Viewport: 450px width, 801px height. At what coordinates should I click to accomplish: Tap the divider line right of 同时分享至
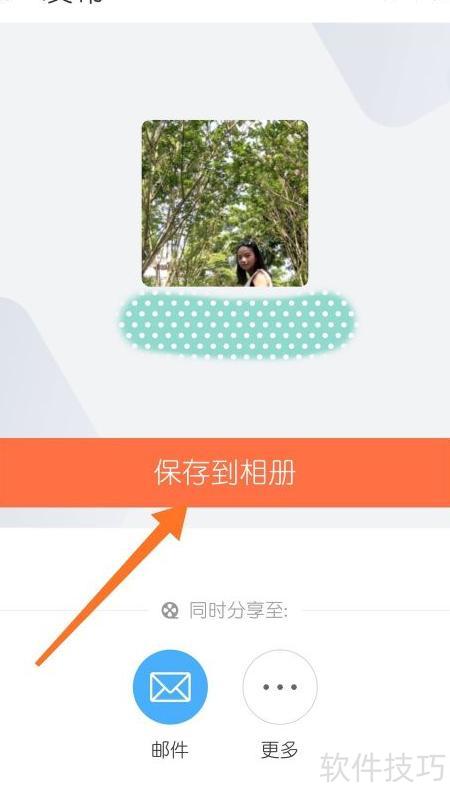click(x=375, y=610)
